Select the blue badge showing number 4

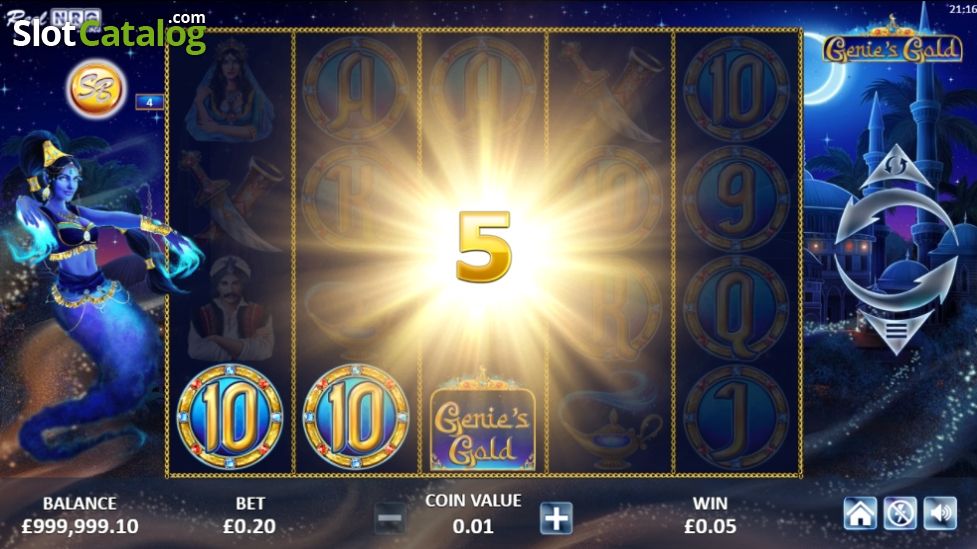click(x=149, y=102)
